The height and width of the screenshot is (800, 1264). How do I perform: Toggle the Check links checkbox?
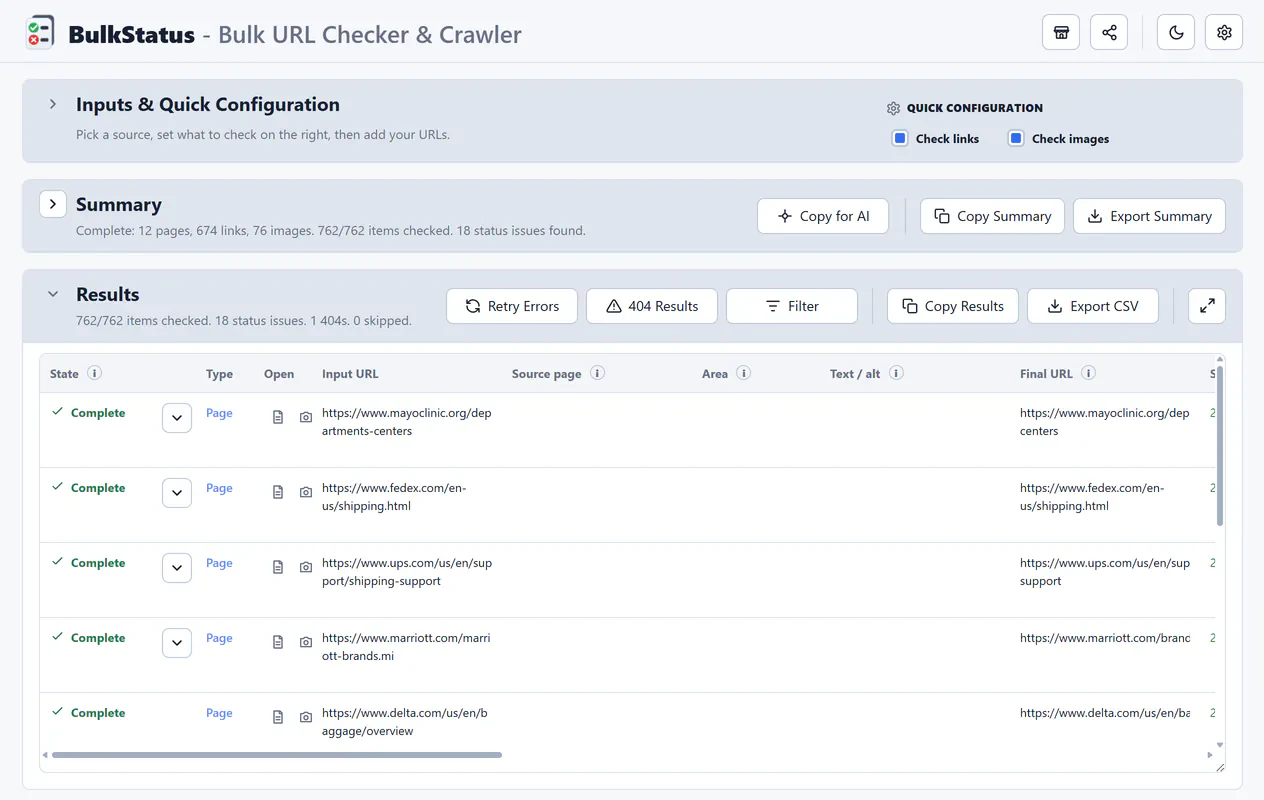click(900, 138)
